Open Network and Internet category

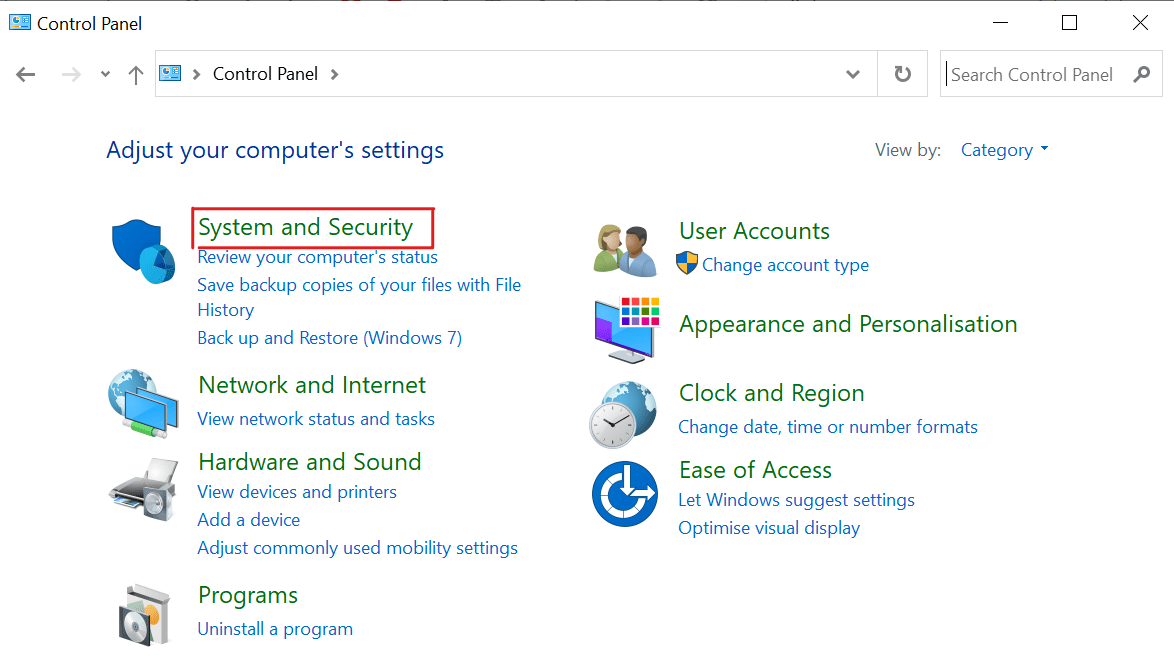tap(312, 385)
